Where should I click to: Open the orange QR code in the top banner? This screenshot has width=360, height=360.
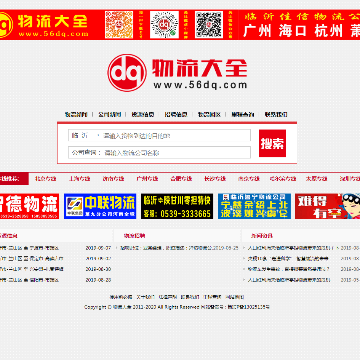(x=119, y=24)
